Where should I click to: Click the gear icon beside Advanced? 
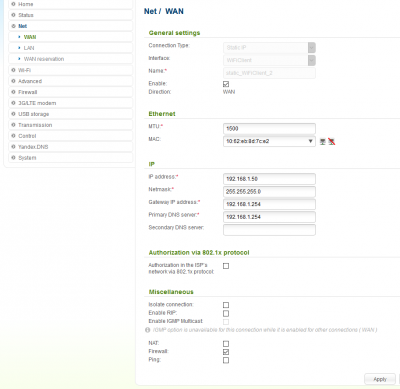[13, 81]
